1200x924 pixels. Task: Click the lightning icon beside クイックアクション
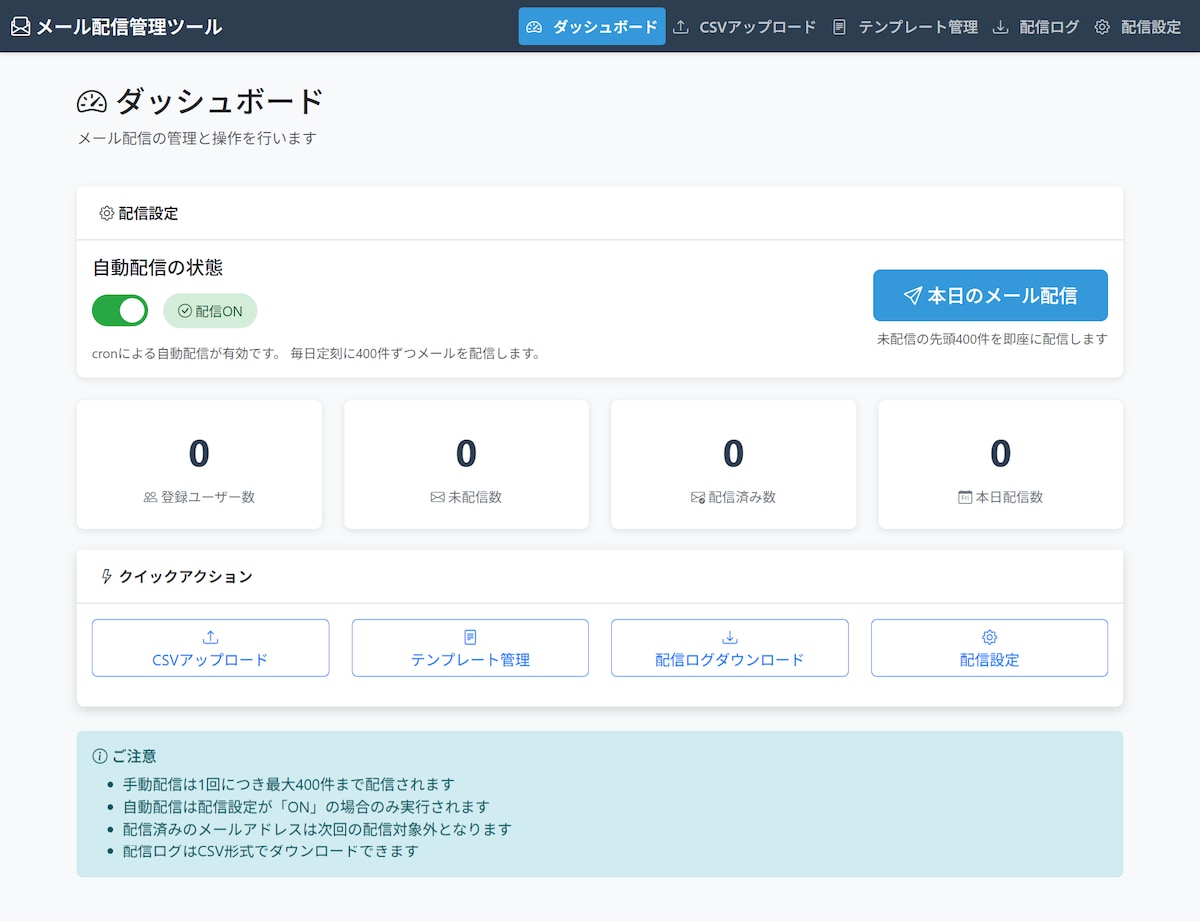point(107,576)
